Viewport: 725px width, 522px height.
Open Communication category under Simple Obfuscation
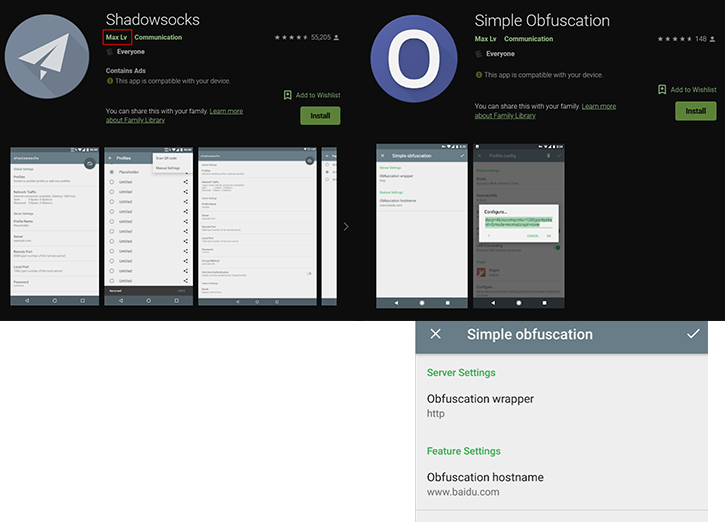[528, 39]
